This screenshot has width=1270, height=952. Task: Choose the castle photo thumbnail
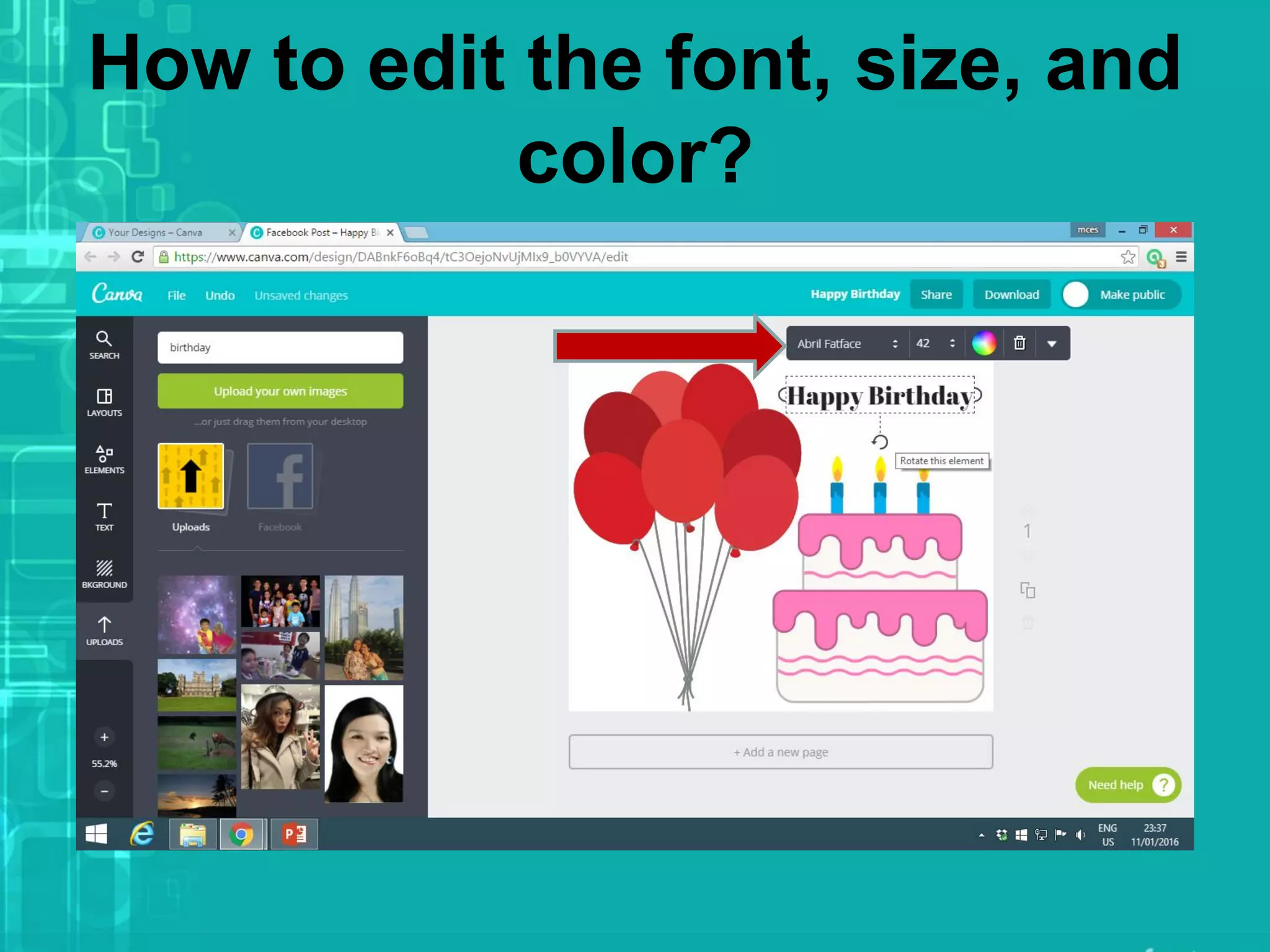(x=197, y=685)
